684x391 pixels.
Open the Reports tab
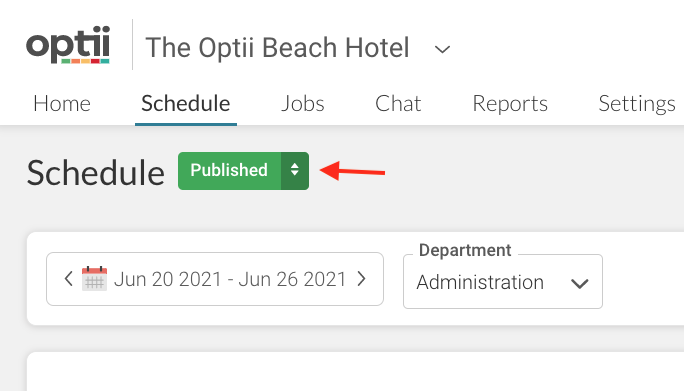tap(510, 104)
